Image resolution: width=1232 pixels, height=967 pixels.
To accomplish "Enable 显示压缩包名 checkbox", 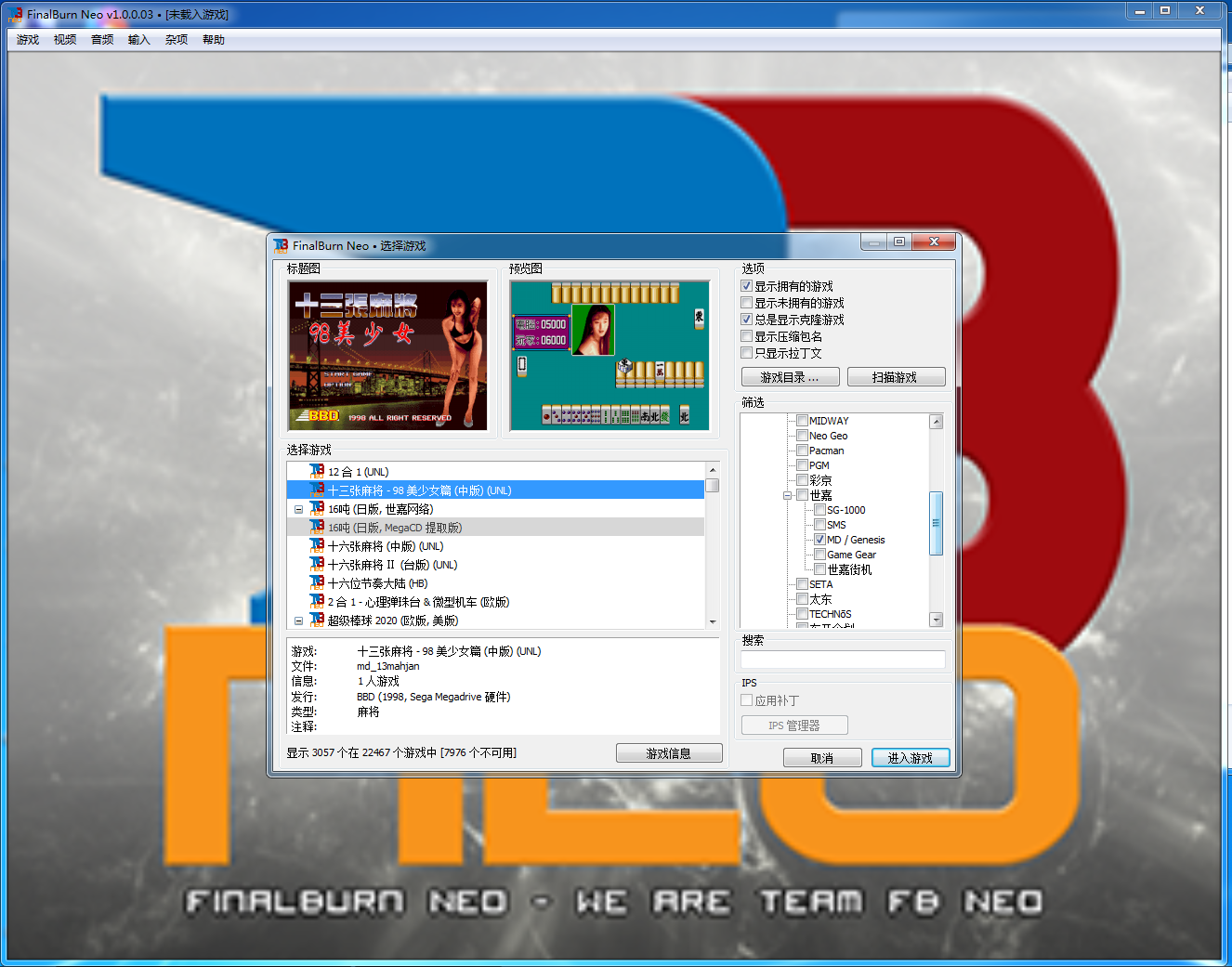I will click(746, 336).
